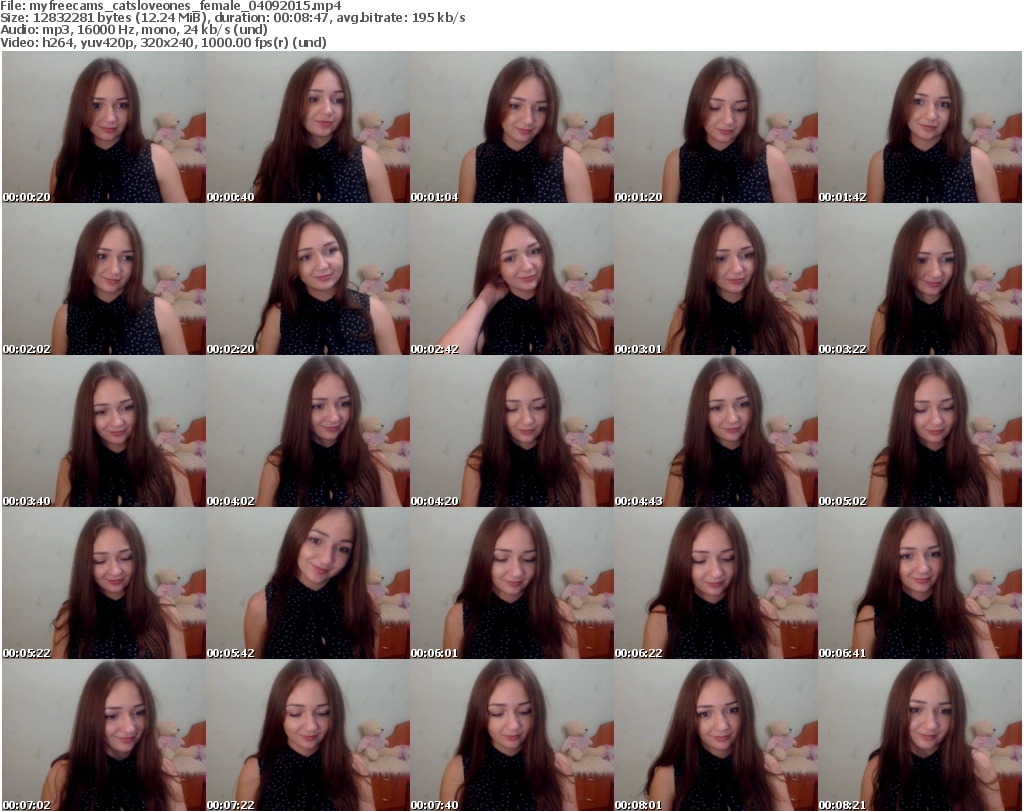Choose the snapshot labeled 00:06:01
This screenshot has width=1024, height=811.
coord(511,583)
